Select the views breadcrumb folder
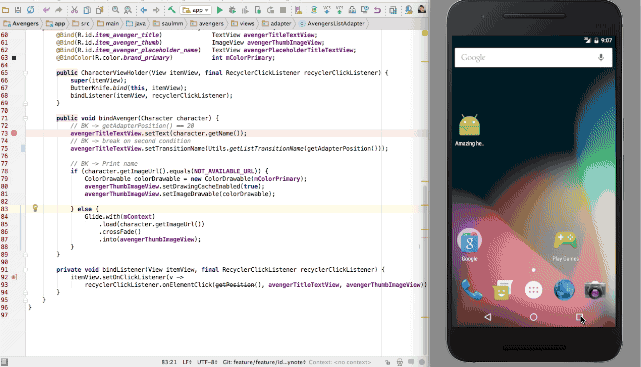This screenshot has height=367, width=641. pyautogui.click(x=243, y=24)
